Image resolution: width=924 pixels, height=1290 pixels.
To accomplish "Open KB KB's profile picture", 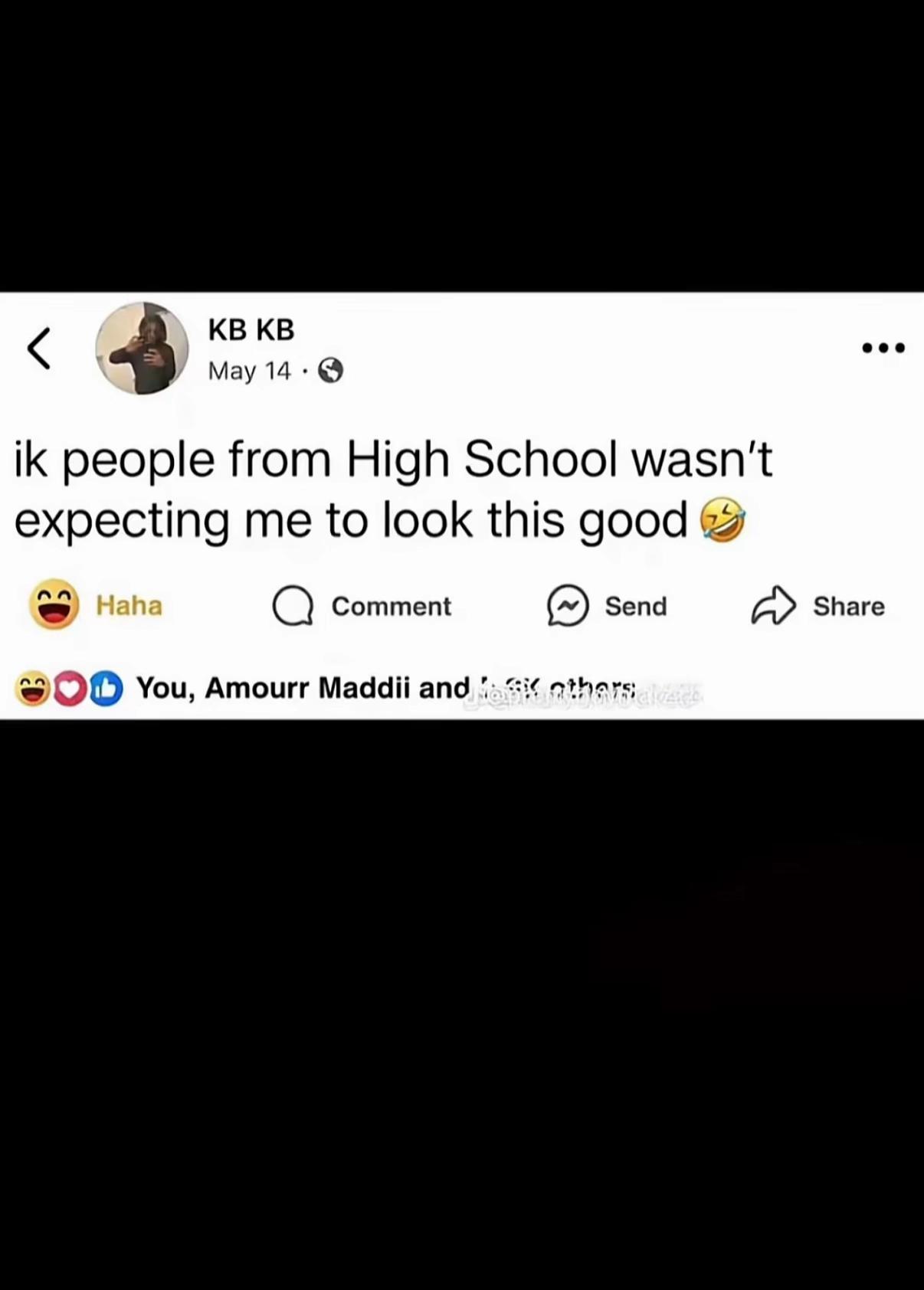I will click(x=142, y=348).
